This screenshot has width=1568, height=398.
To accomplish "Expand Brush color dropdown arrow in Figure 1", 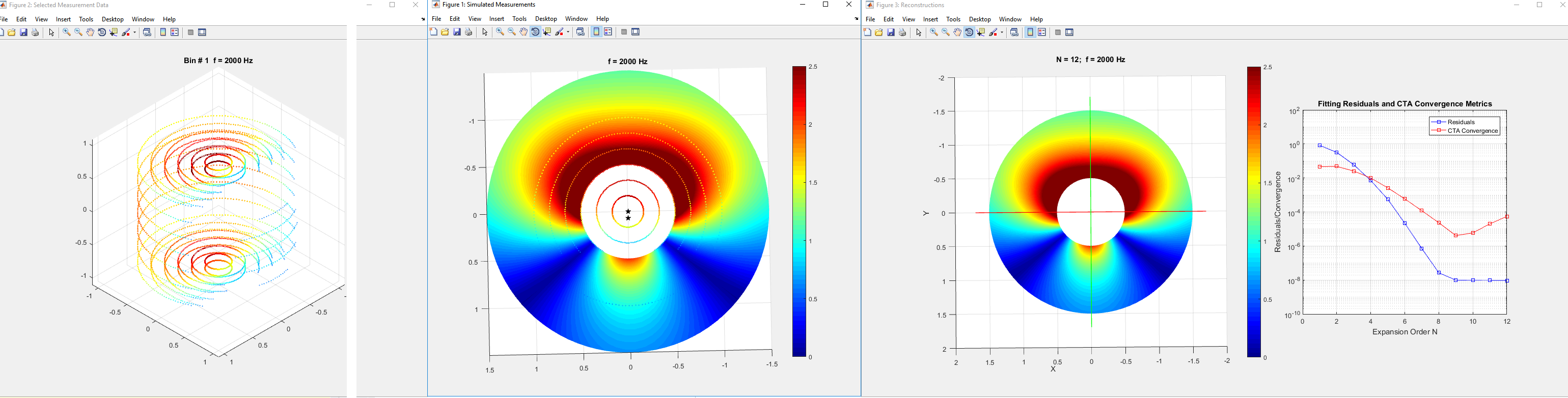I will click(x=568, y=32).
